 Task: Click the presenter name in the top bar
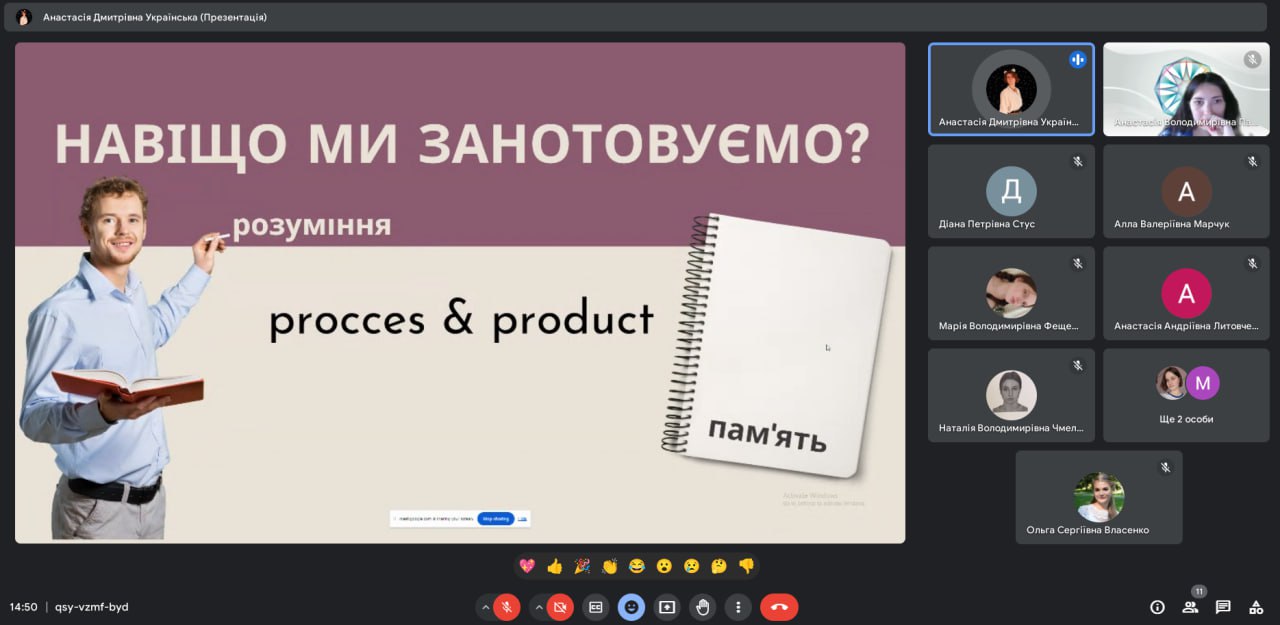(155, 17)
